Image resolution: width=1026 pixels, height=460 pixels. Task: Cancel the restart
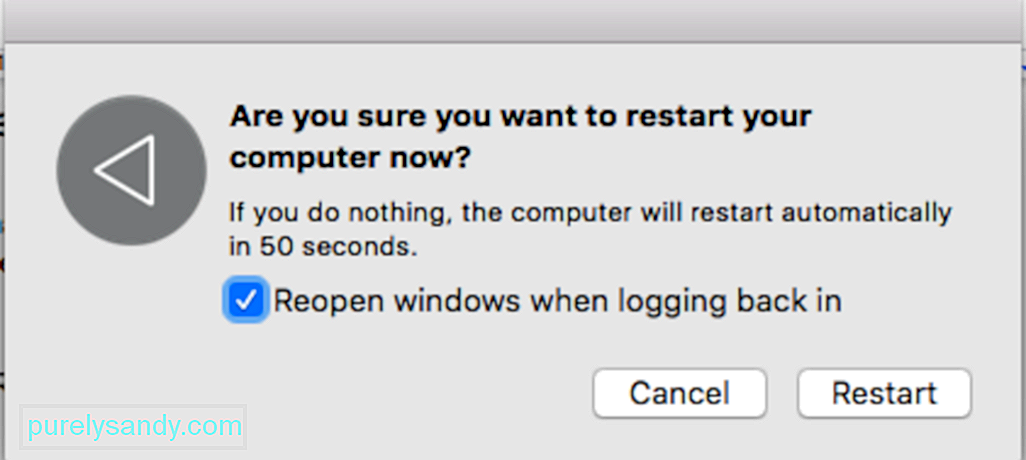679,393
